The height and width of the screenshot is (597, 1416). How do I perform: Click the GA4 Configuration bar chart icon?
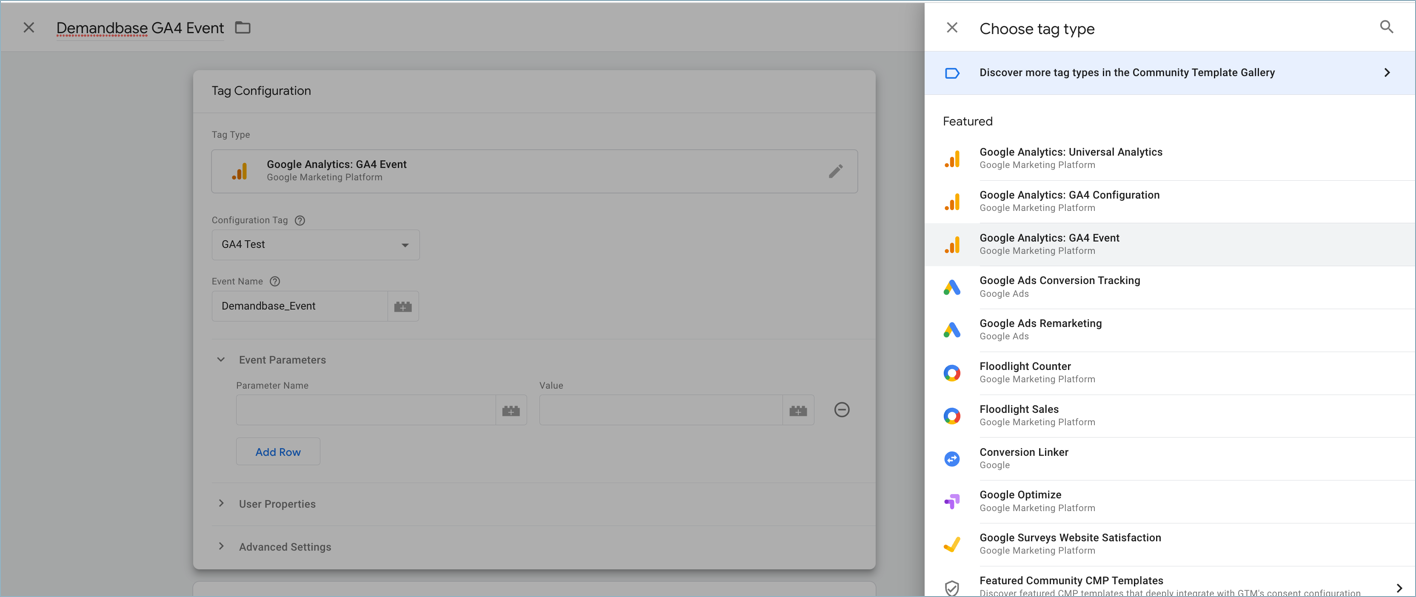(952, 202)
